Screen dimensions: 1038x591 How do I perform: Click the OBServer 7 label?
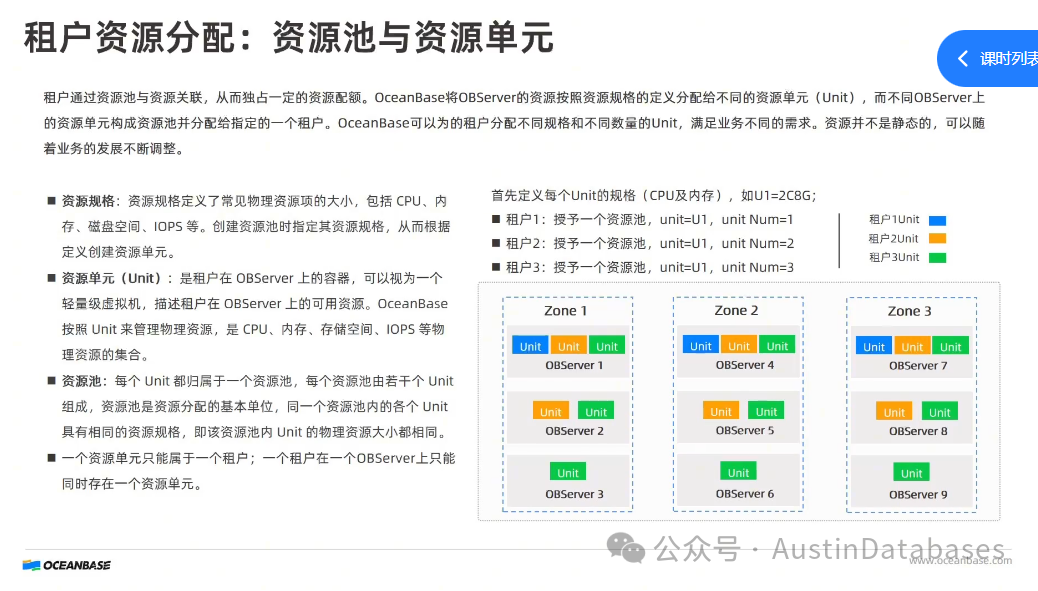click(x=918, y=365)
